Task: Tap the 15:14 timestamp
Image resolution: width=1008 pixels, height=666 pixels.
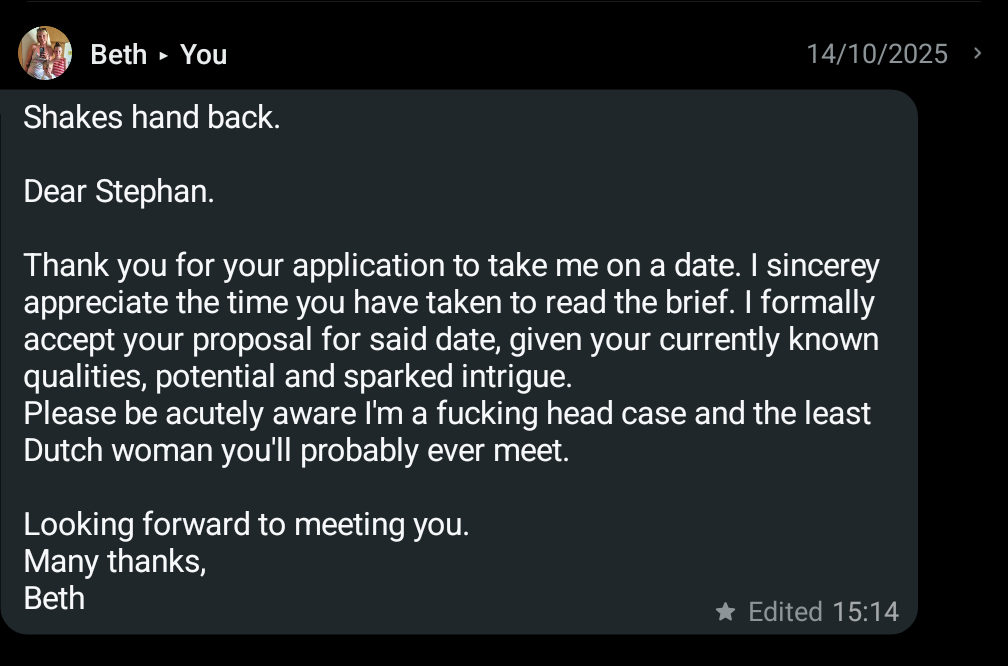Action: pyautogui.click(x=865, y=612)
